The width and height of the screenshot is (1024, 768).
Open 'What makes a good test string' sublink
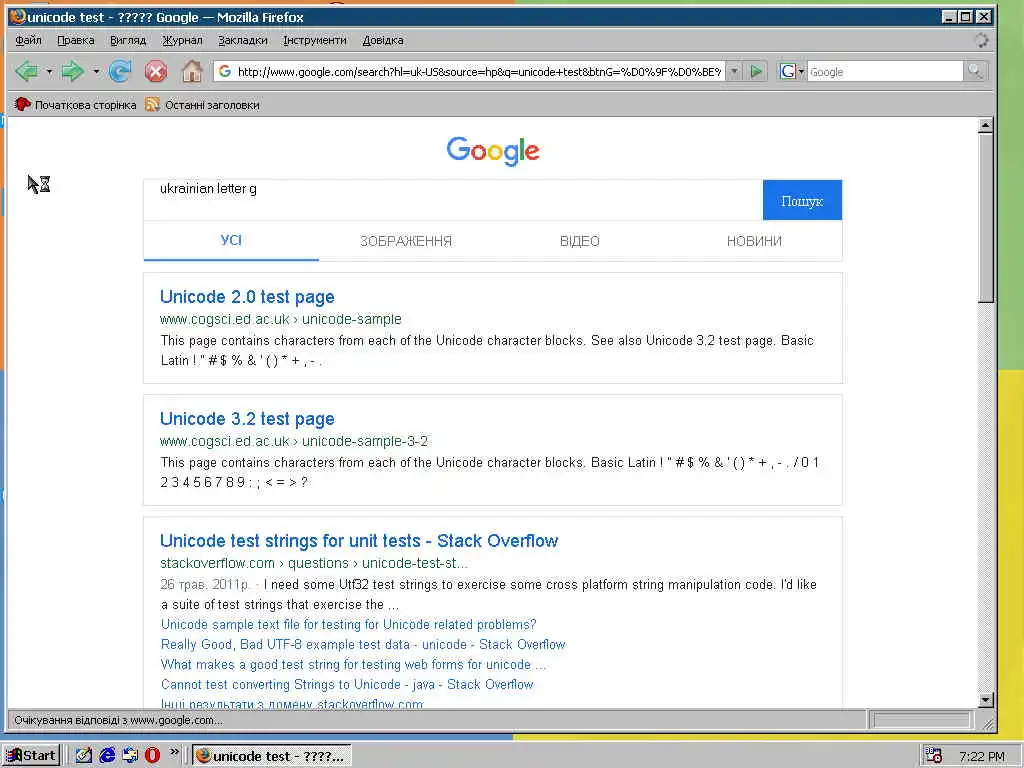tap(353, 664)
